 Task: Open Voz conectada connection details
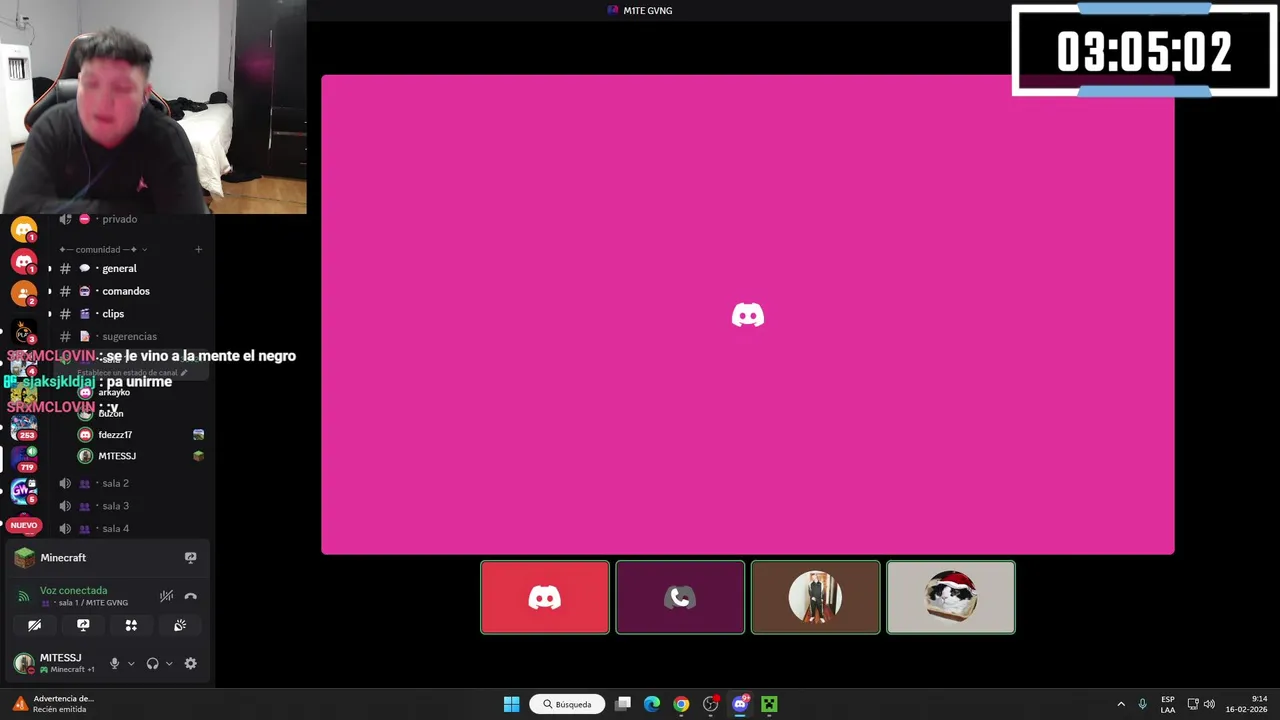click(x=73, y=590)
